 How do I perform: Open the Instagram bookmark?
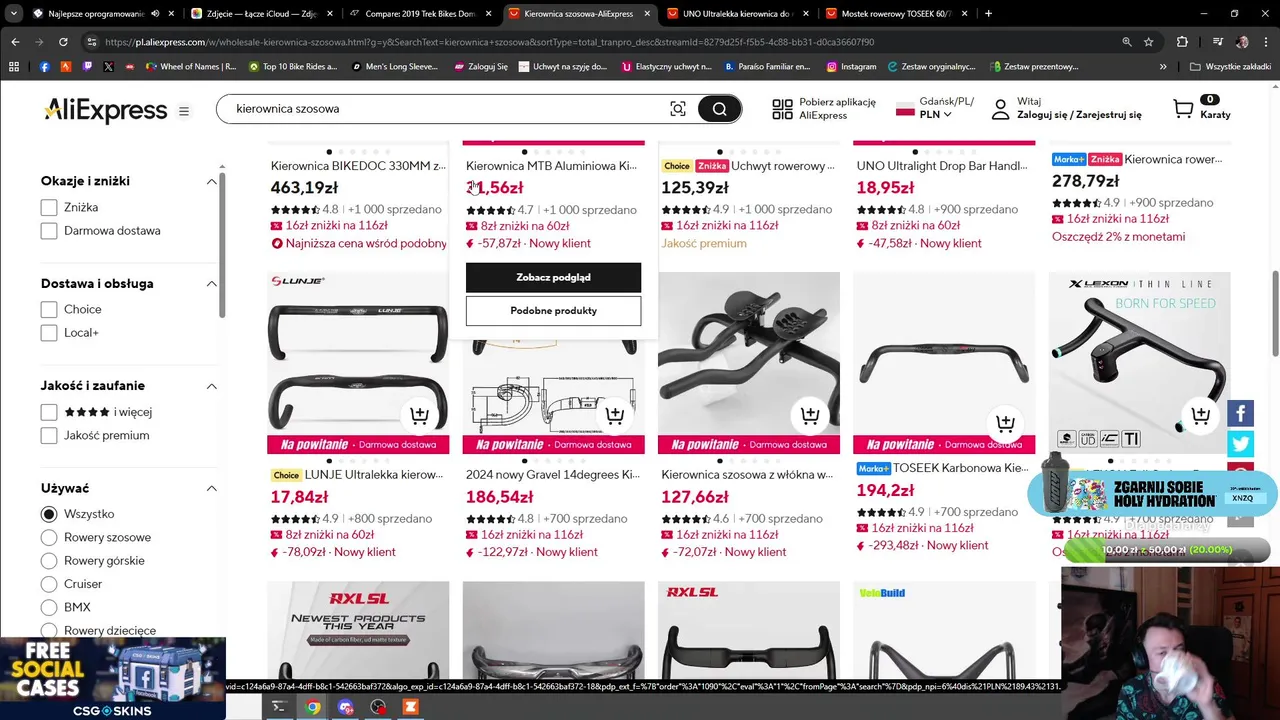point(850,67)
